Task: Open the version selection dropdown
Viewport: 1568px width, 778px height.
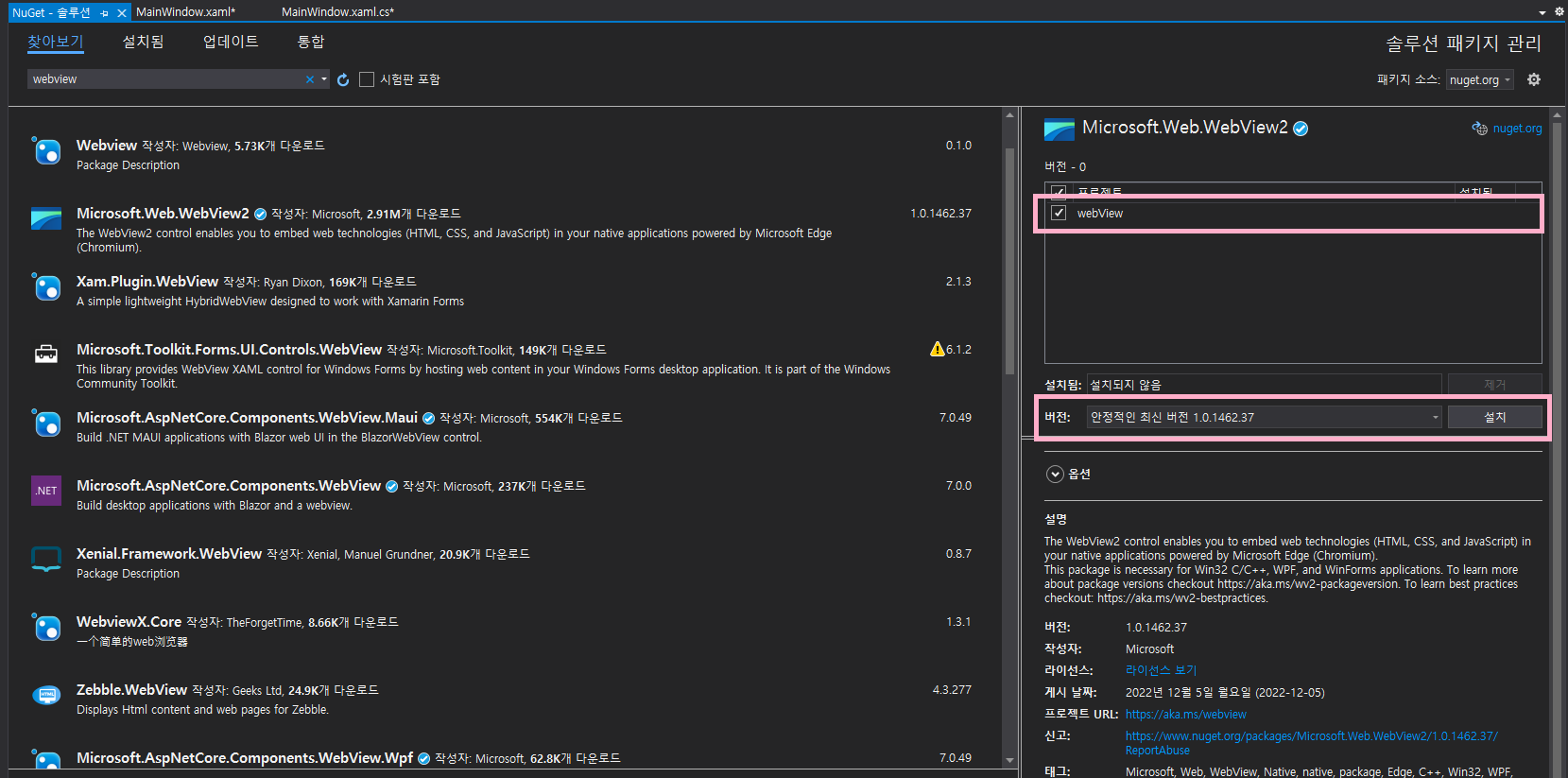Action: [1264, 417]
